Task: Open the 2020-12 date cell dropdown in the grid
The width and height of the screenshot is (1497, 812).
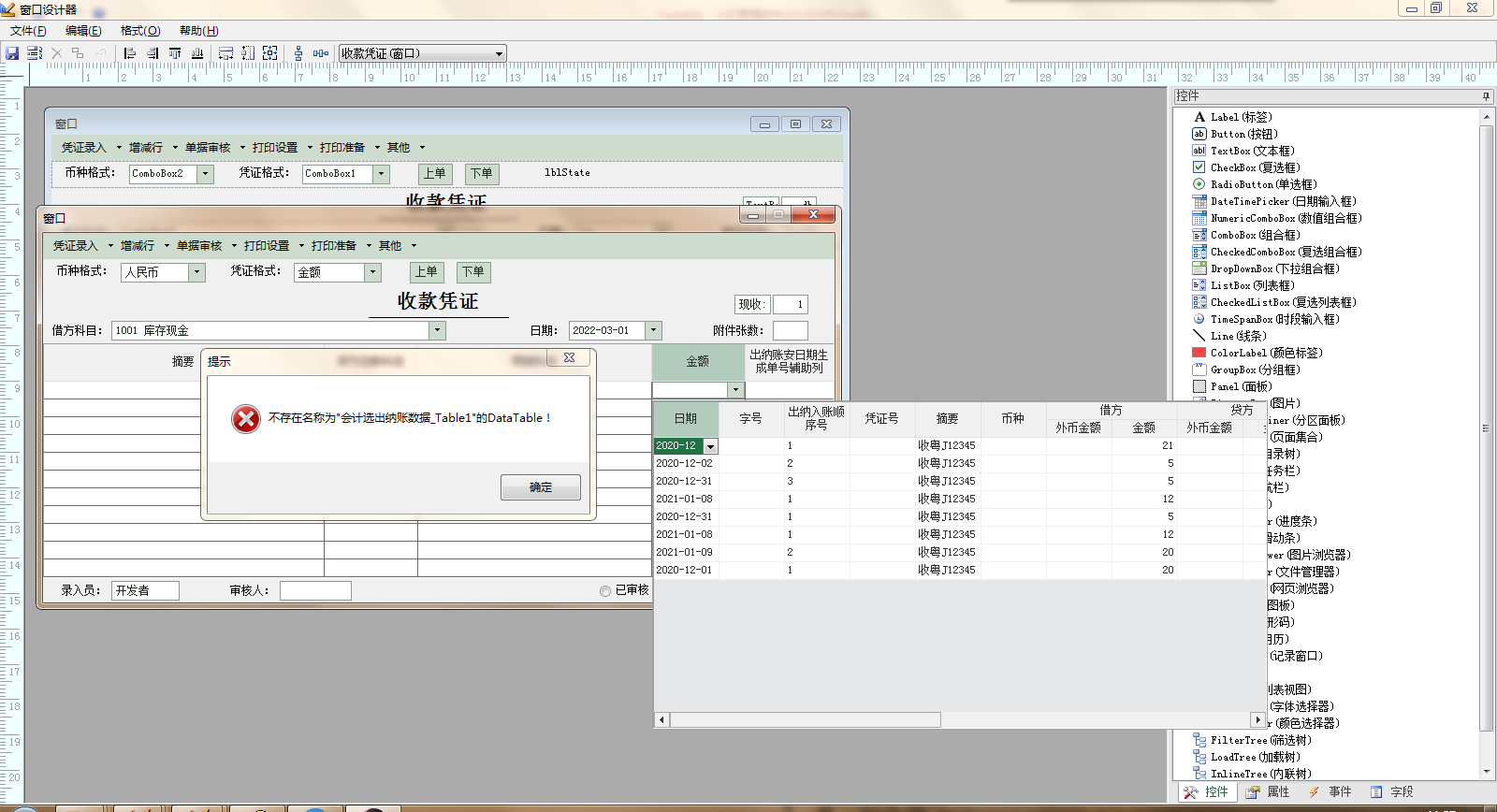Action: pos(710,446)
